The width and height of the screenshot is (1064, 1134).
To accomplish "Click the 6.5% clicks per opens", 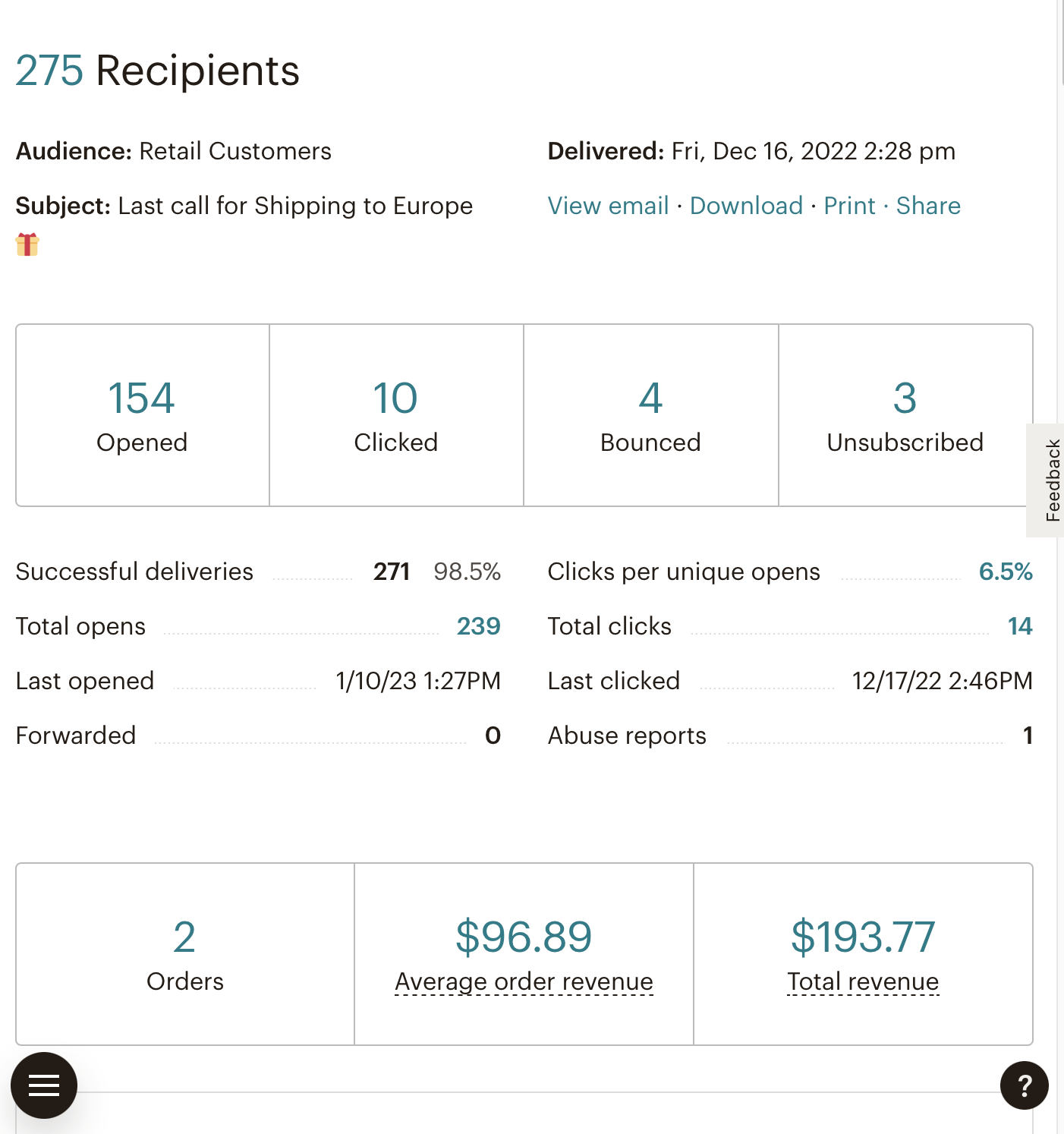I will 1005,572.
